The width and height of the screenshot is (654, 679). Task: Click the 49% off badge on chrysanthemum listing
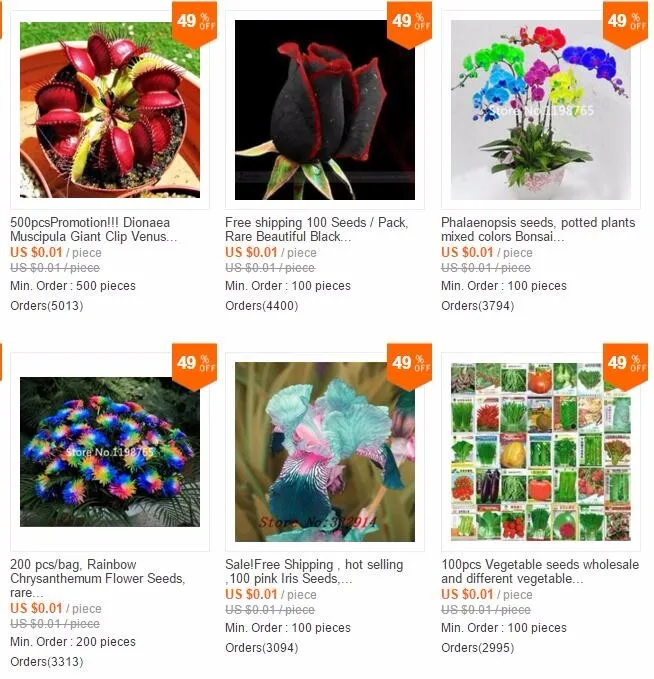194,366
